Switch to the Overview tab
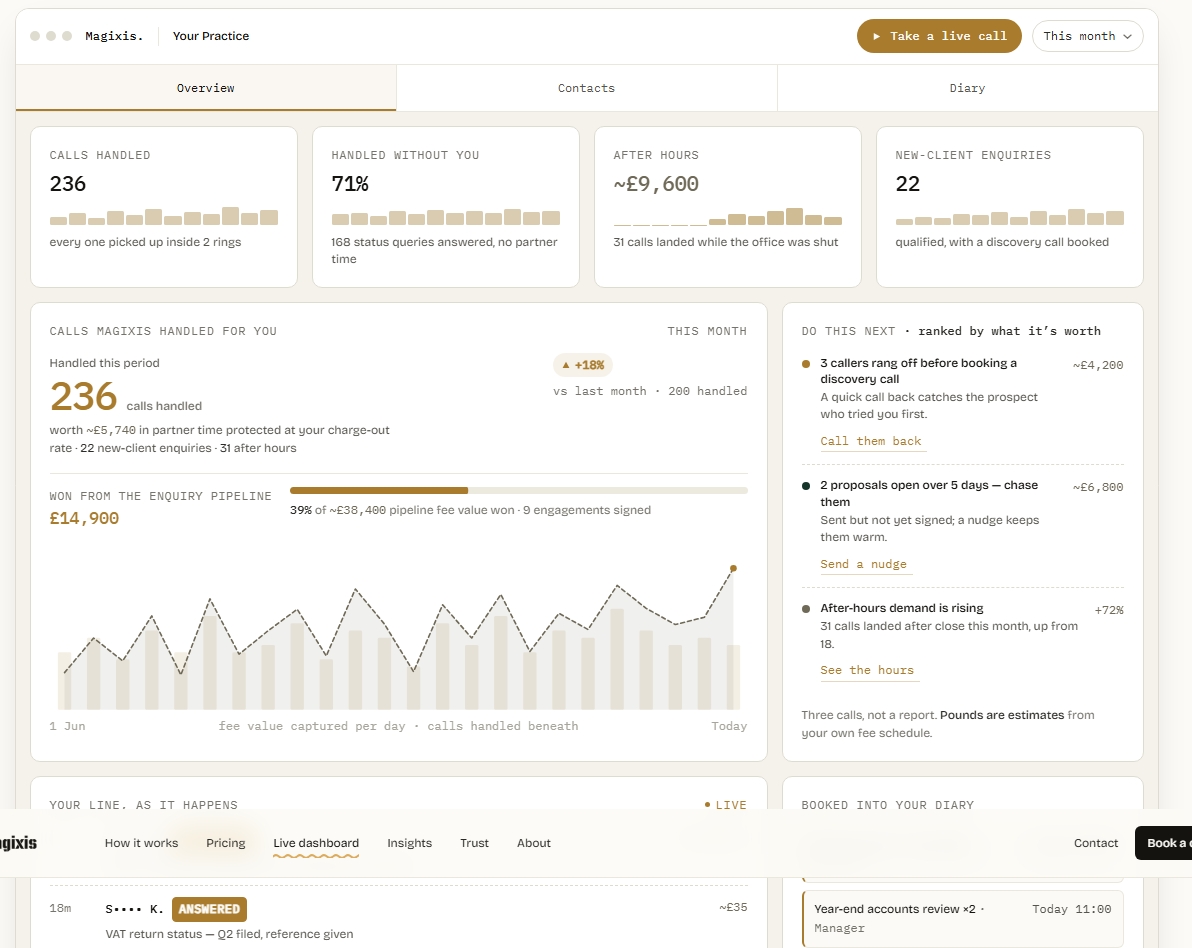The width and height of the screenshot is (1192, 948). click(206, 88)
